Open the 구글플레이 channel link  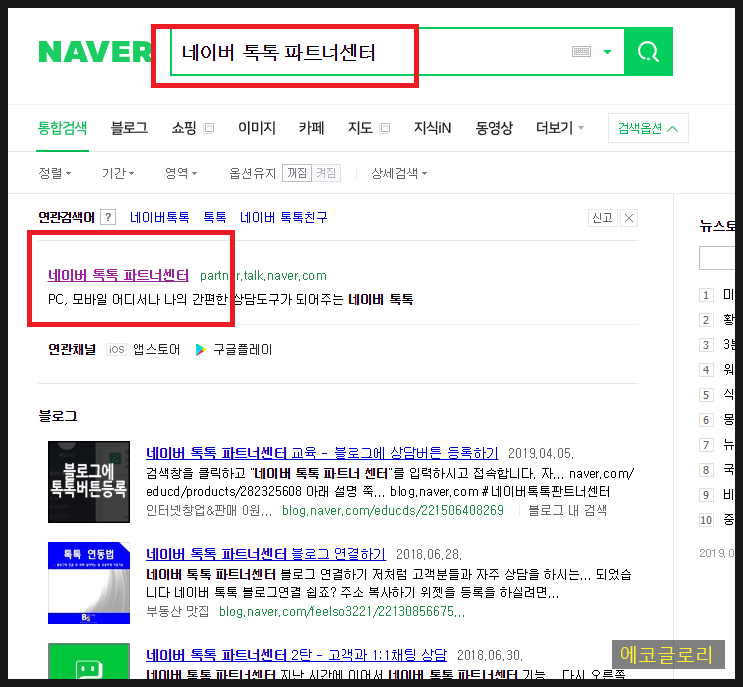coord(243,350)
